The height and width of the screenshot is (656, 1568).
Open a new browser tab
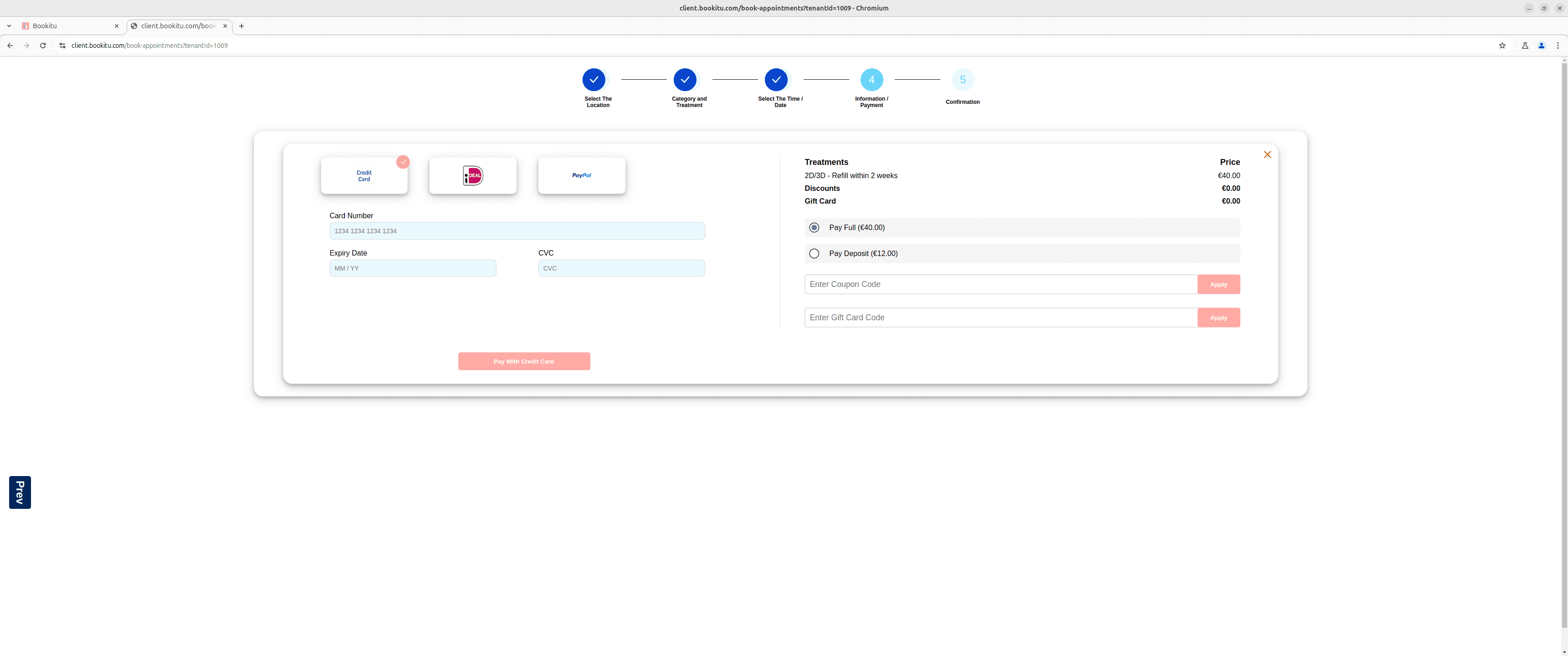click(x=242, y=26)
